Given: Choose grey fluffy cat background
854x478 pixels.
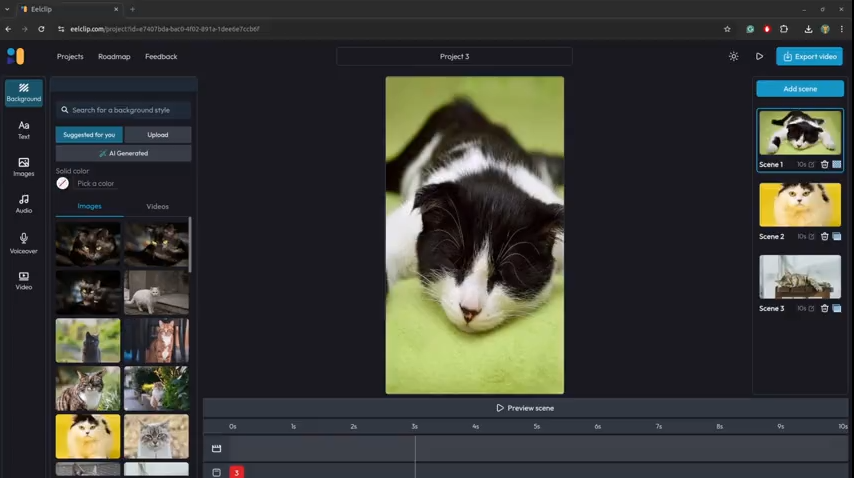Looking at the screenshot, I should [156, 436].
